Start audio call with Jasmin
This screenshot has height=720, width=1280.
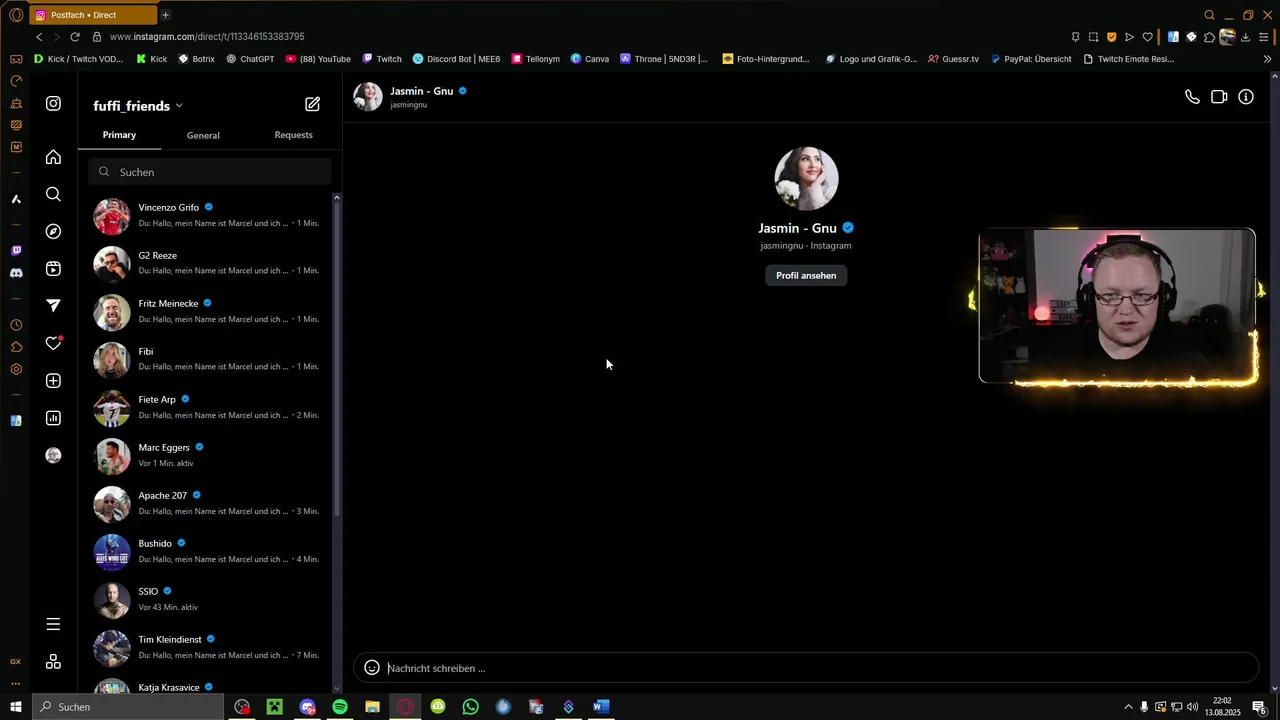click(1192, 97)
